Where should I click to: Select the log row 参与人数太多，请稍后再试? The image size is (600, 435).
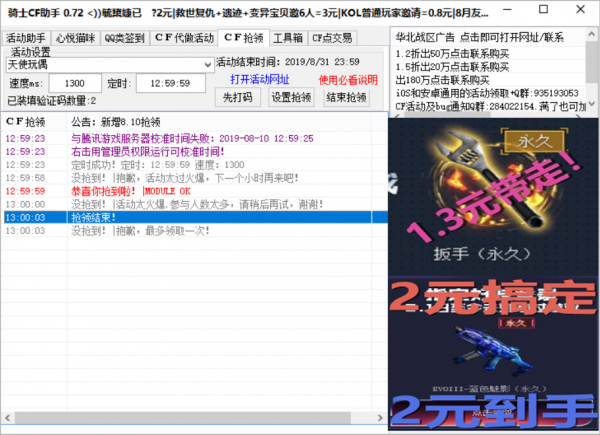click(194, 204)
